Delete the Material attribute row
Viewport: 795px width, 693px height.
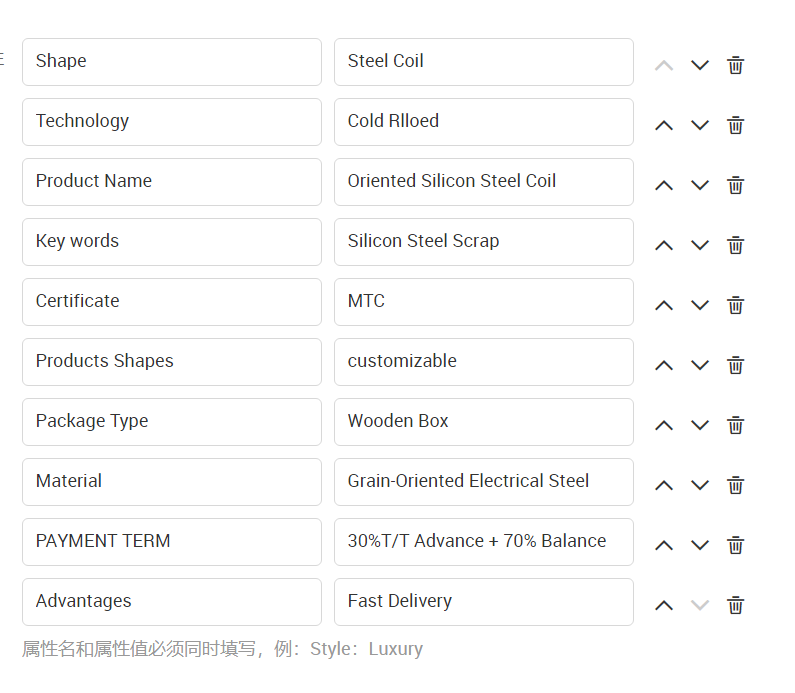pyautogui.click(x=735, y=485)
